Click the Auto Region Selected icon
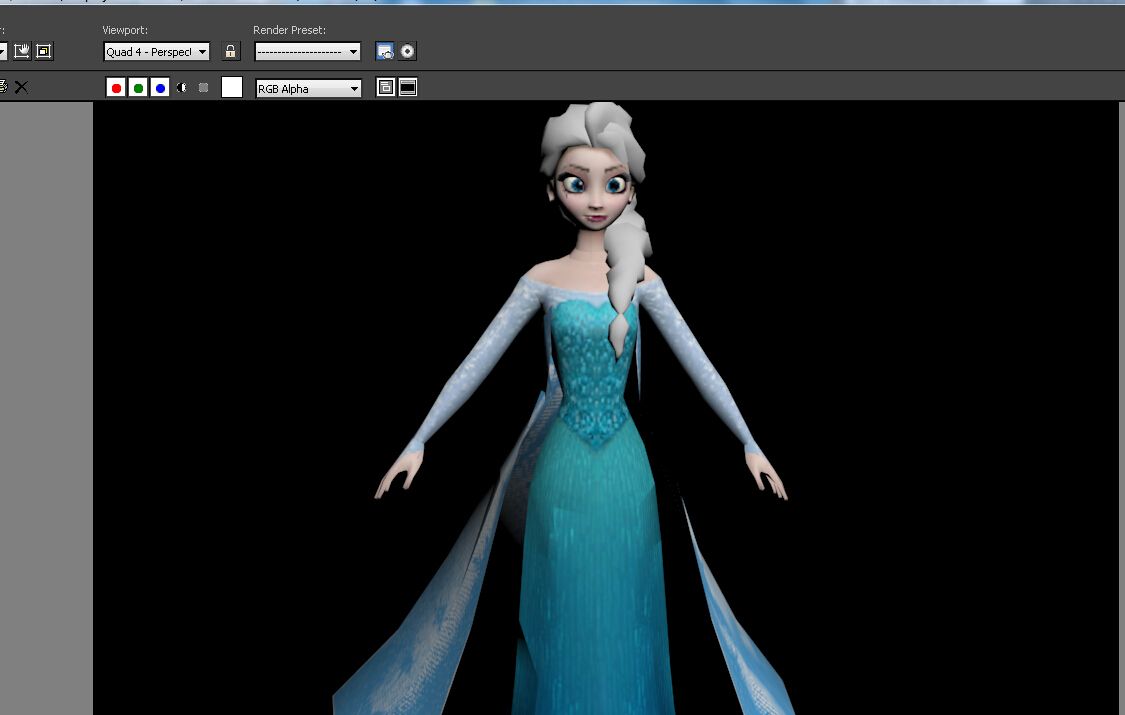Viewport: 1125px width, 715px height. click(44, 51)
